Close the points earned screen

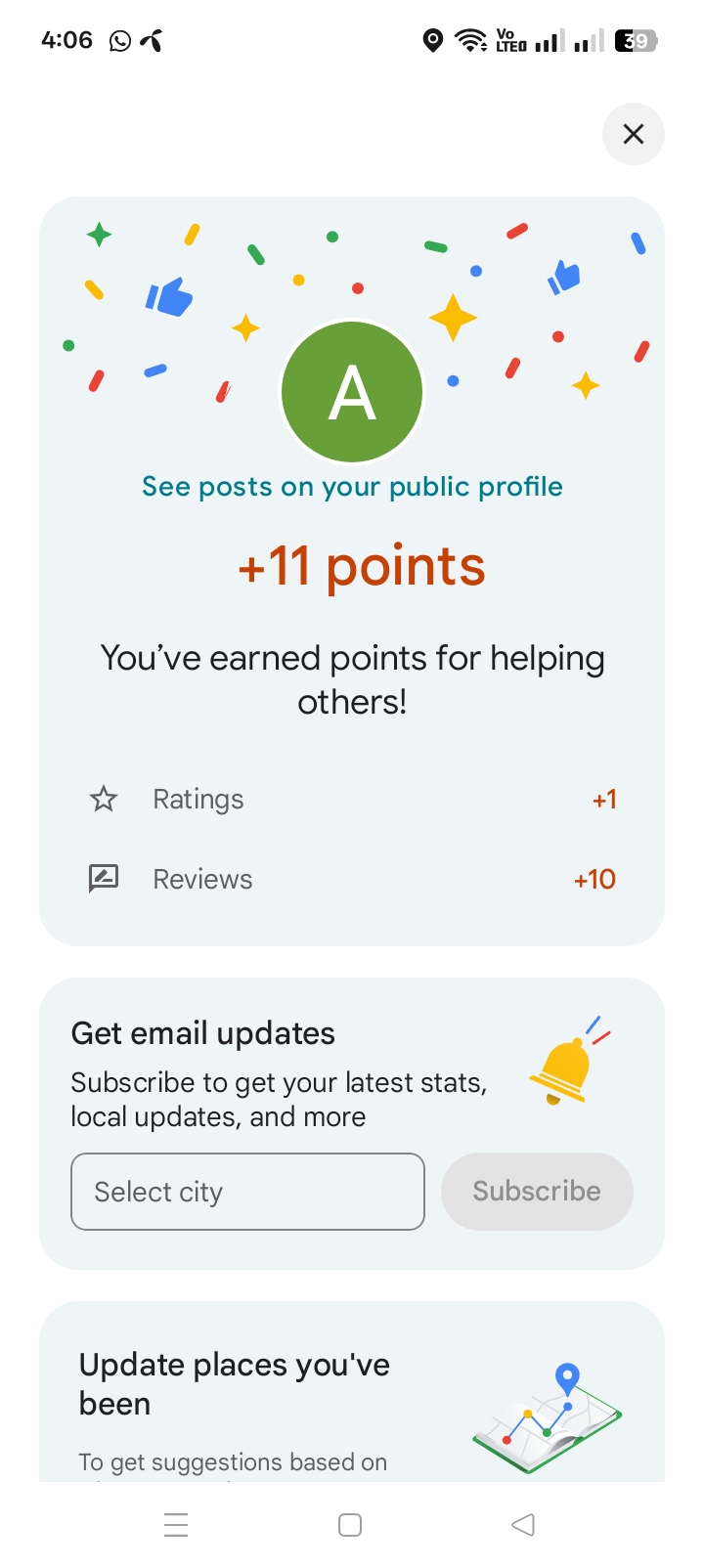point(633,134)
